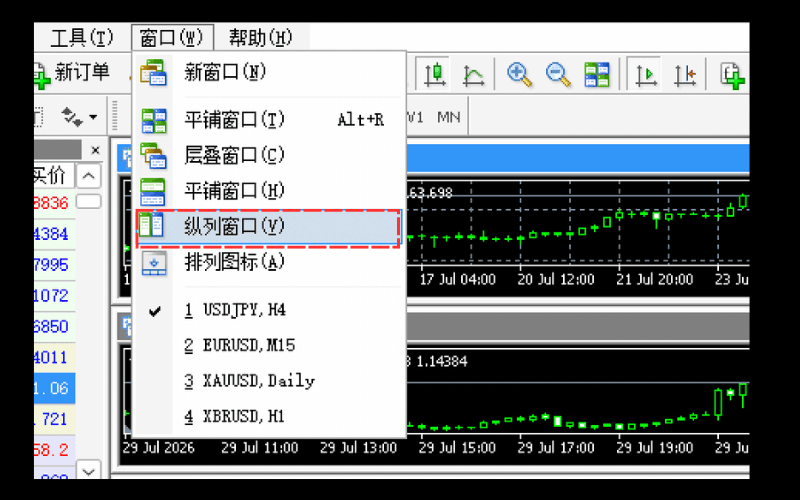Select the price row ending 1072
Image resolution: width=800 pixels, height=500 pixels.
(55, 295)
